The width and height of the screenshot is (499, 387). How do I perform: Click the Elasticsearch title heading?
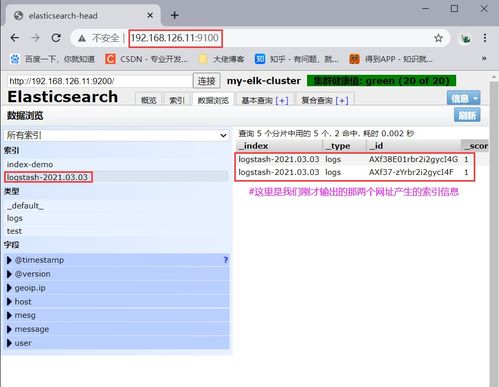pos(63,97)
